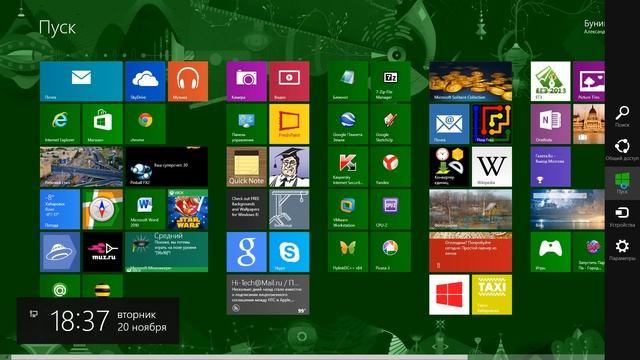Open the Игры Xbox controller tile
This screenshot has height=360, width=640.
(551, 252)
